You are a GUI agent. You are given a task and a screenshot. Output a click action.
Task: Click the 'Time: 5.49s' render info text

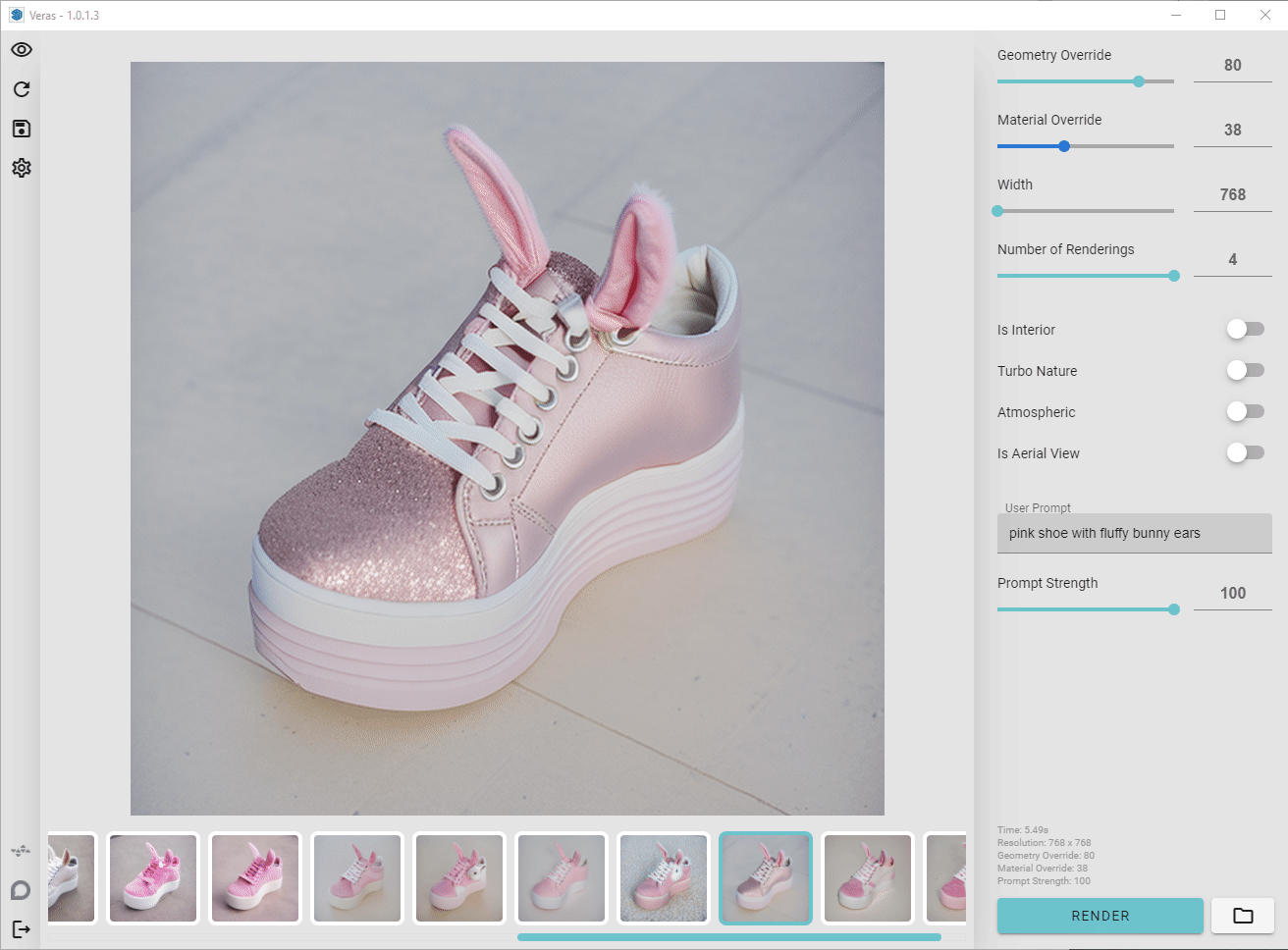click(1023, 830)
